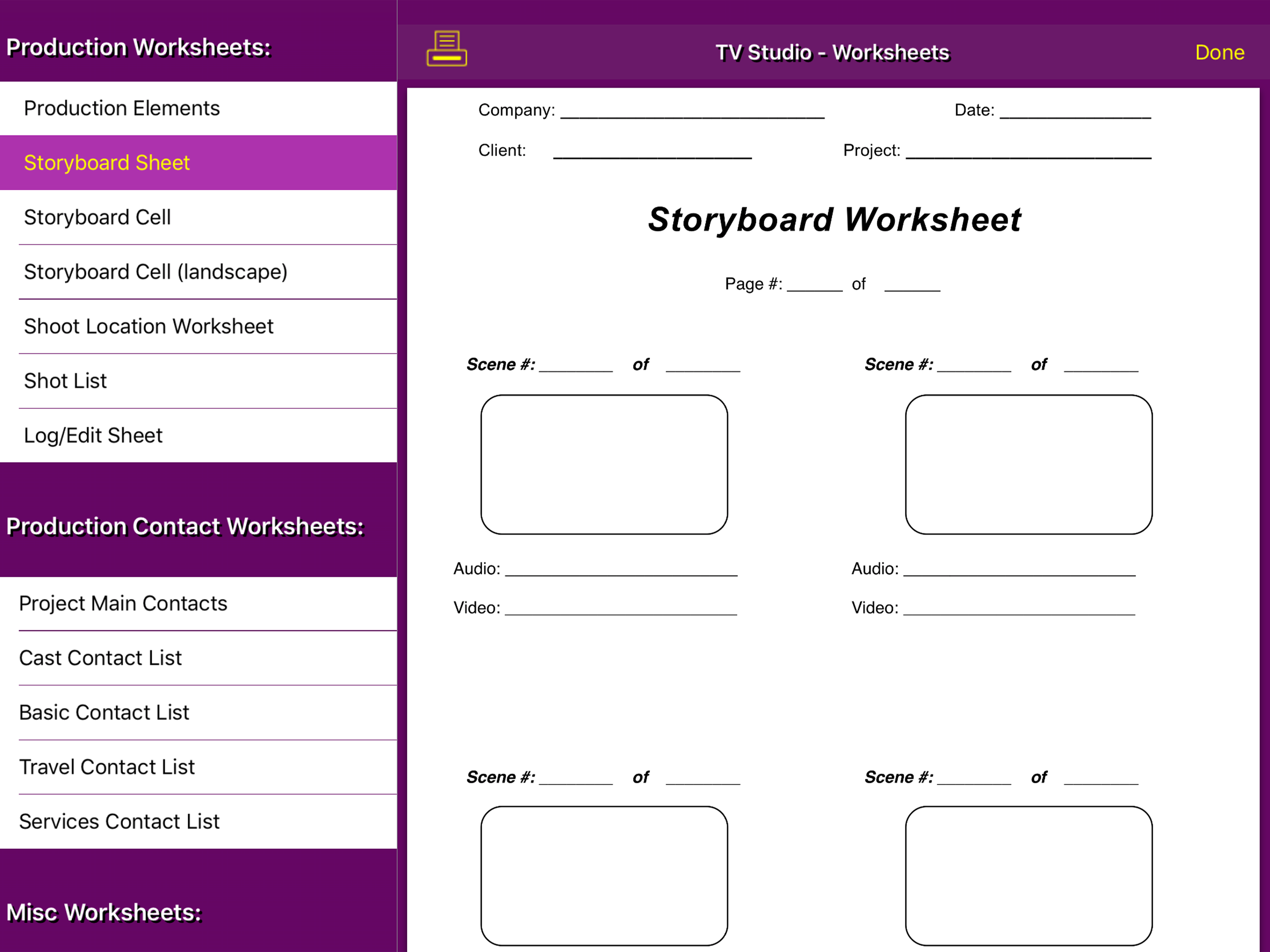Click the Storyboard Worksheet title
1270x952 pixels.
coord(834,220)
